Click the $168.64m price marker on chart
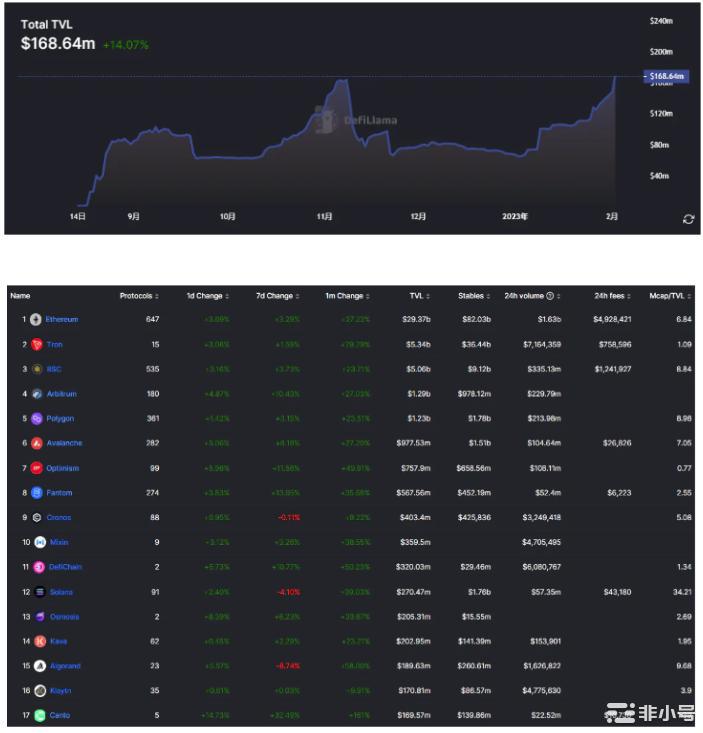703x733 pixels. 665,76
